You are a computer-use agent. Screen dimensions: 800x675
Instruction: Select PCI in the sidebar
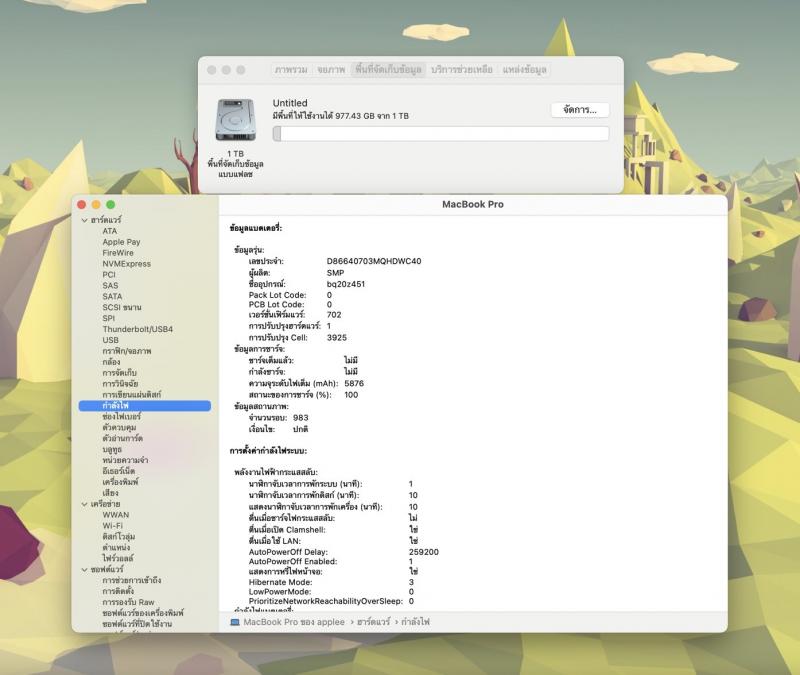pyautogui.click(x=109, y=274)
